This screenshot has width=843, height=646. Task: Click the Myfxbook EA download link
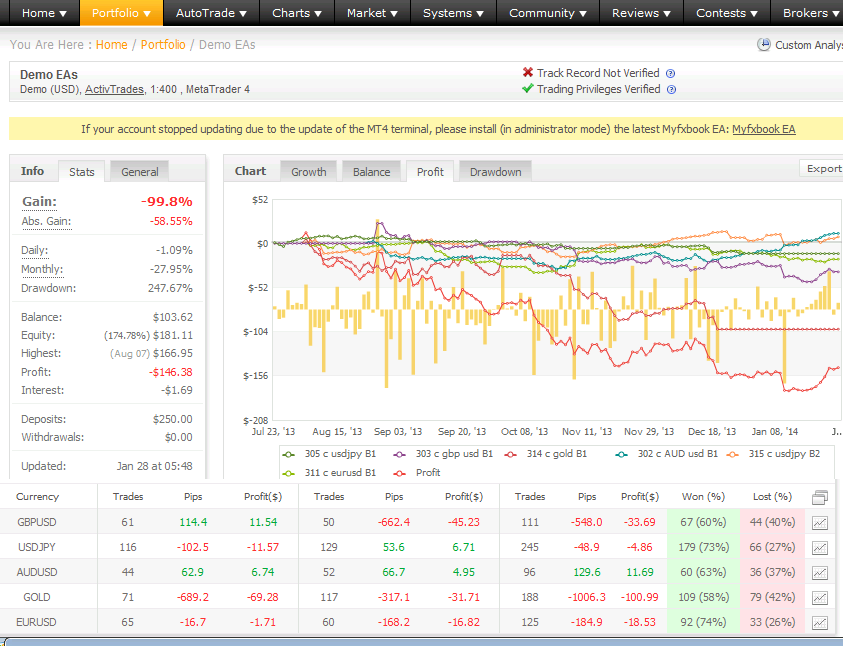pos(763,129)
